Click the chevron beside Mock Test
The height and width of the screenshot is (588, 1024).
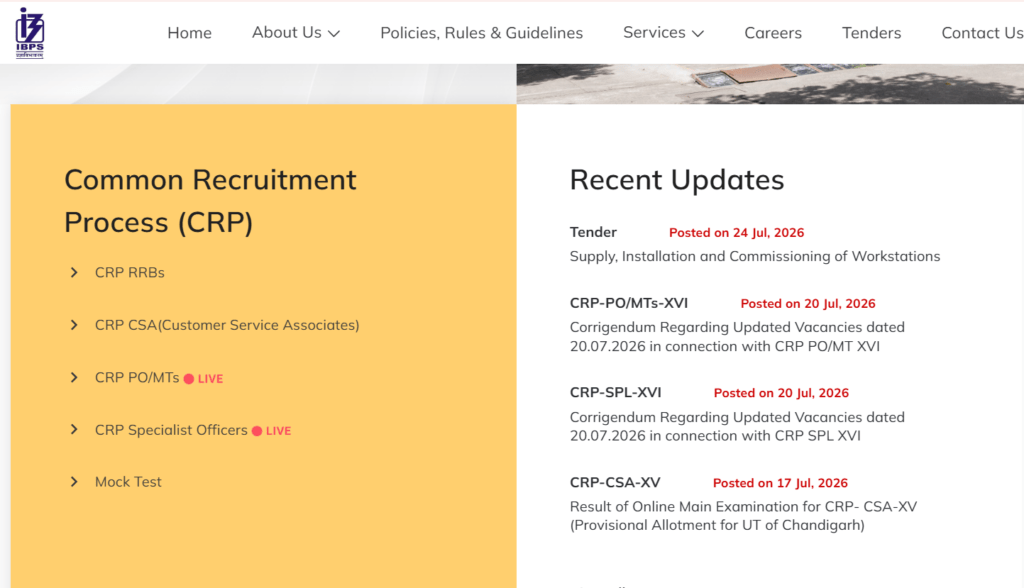[74, 482]
